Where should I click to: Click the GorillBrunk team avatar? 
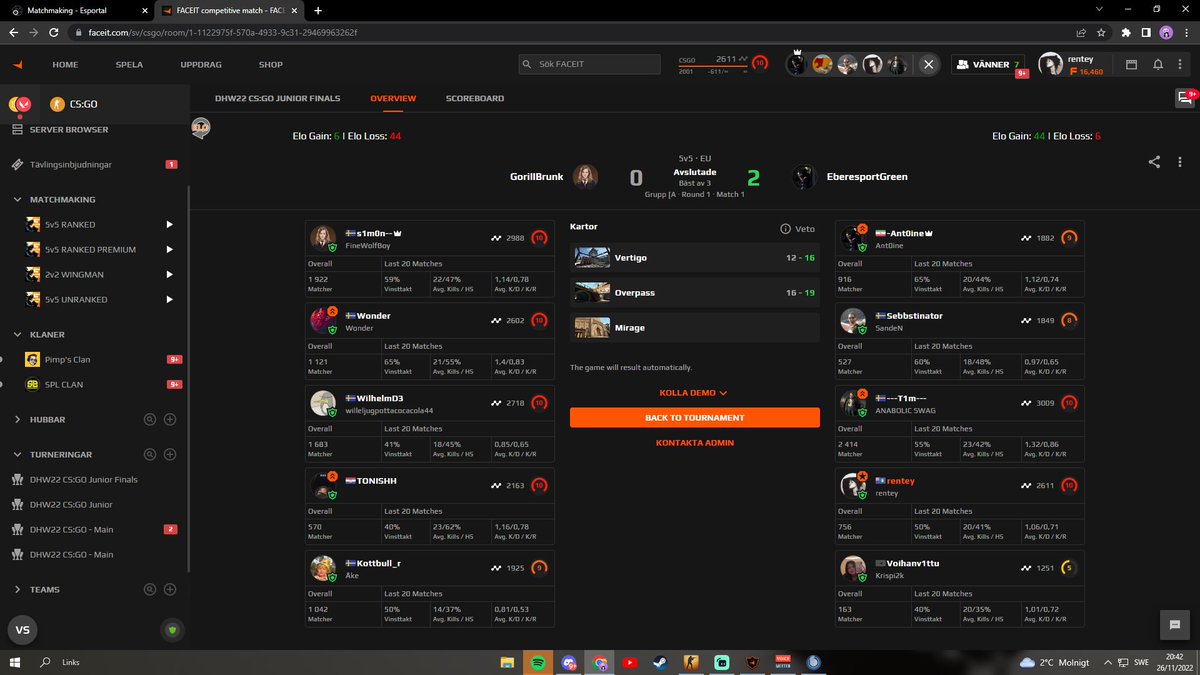(x=586, y=177)
